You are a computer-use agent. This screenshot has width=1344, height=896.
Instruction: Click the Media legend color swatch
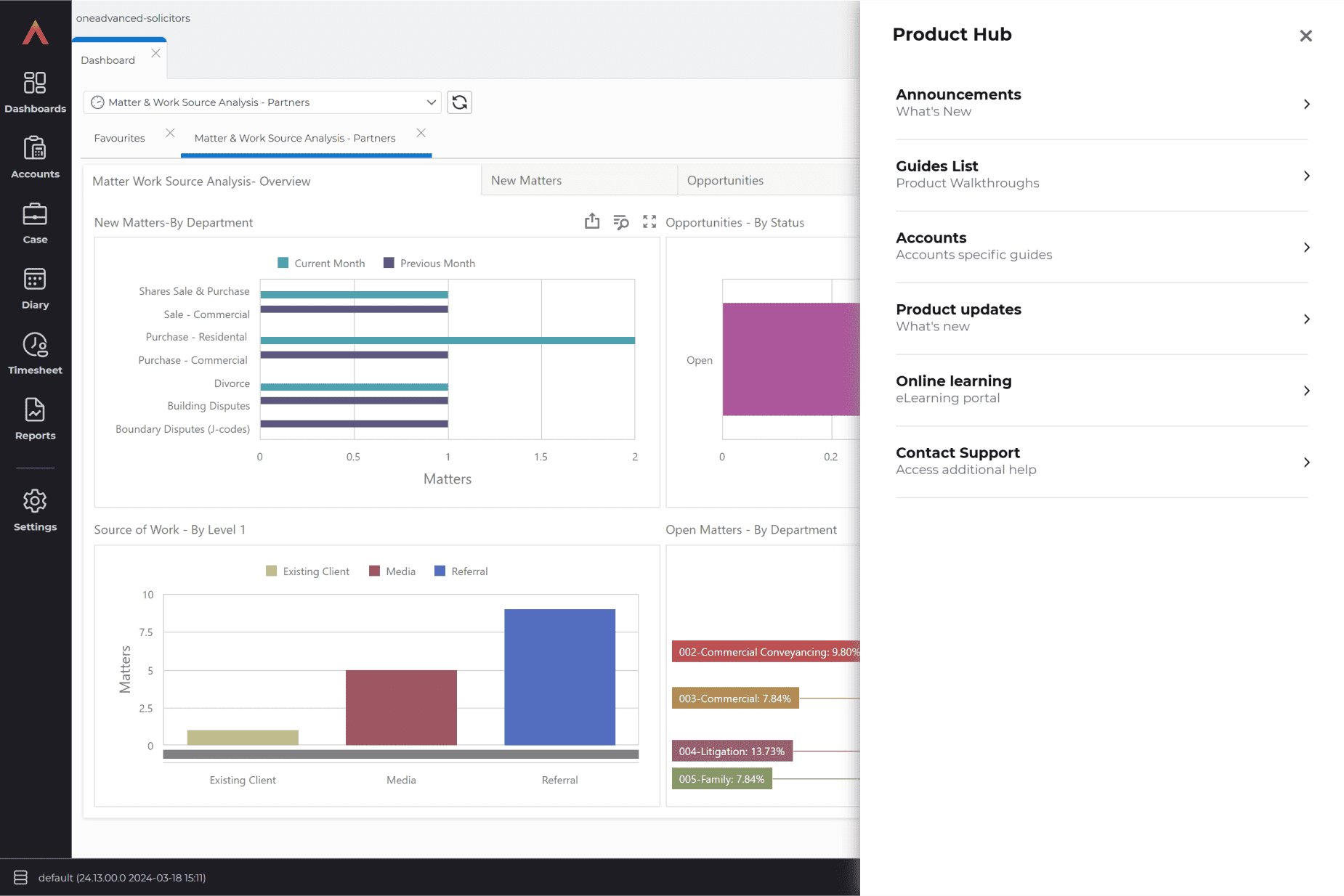pyautogui.click(x=375, y=571)
